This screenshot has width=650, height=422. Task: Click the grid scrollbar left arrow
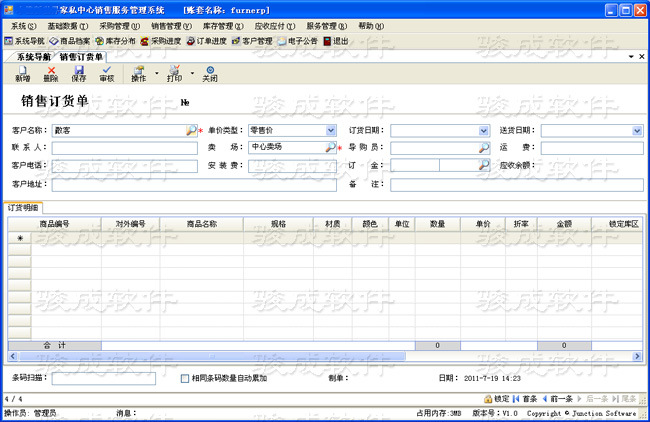[x=13, y=356]
